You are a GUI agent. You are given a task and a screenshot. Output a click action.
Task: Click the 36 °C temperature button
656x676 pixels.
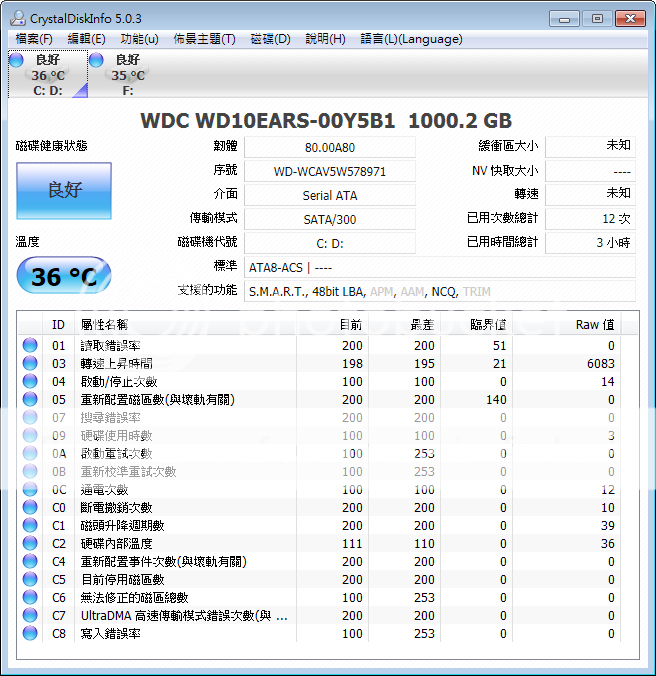pyautogui.click(x=63, y=276)
